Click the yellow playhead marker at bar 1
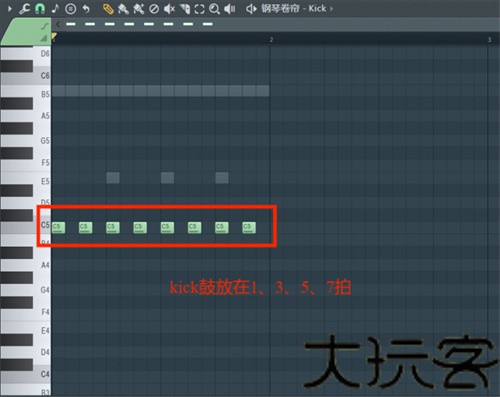This screenshot has height=397, width=500. (54, 36)
